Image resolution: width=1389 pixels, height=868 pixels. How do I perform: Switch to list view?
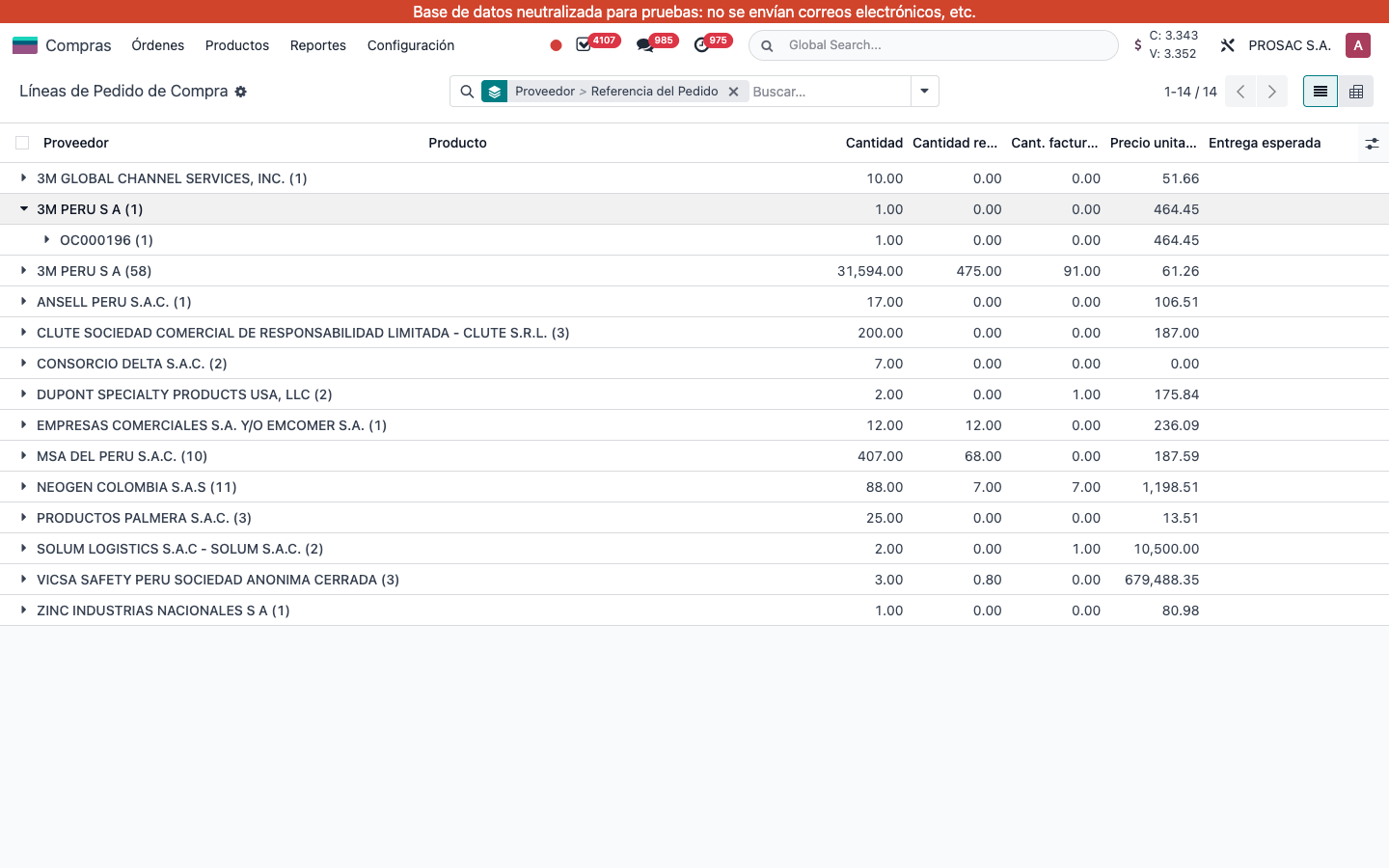click(1321, 92)
